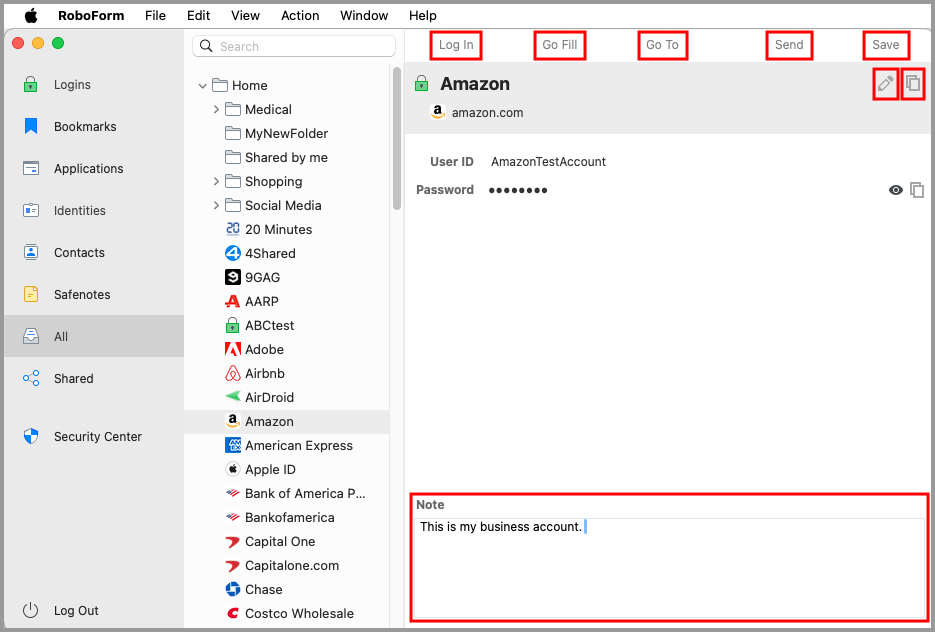Open the File menu
This screenshot has width=935, height=632.
pyautogui.click(x=155, y=16)
